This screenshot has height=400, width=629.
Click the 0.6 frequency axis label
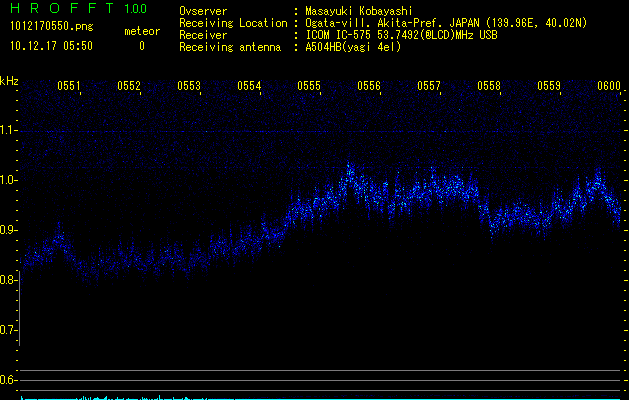(x=8, y=380)
